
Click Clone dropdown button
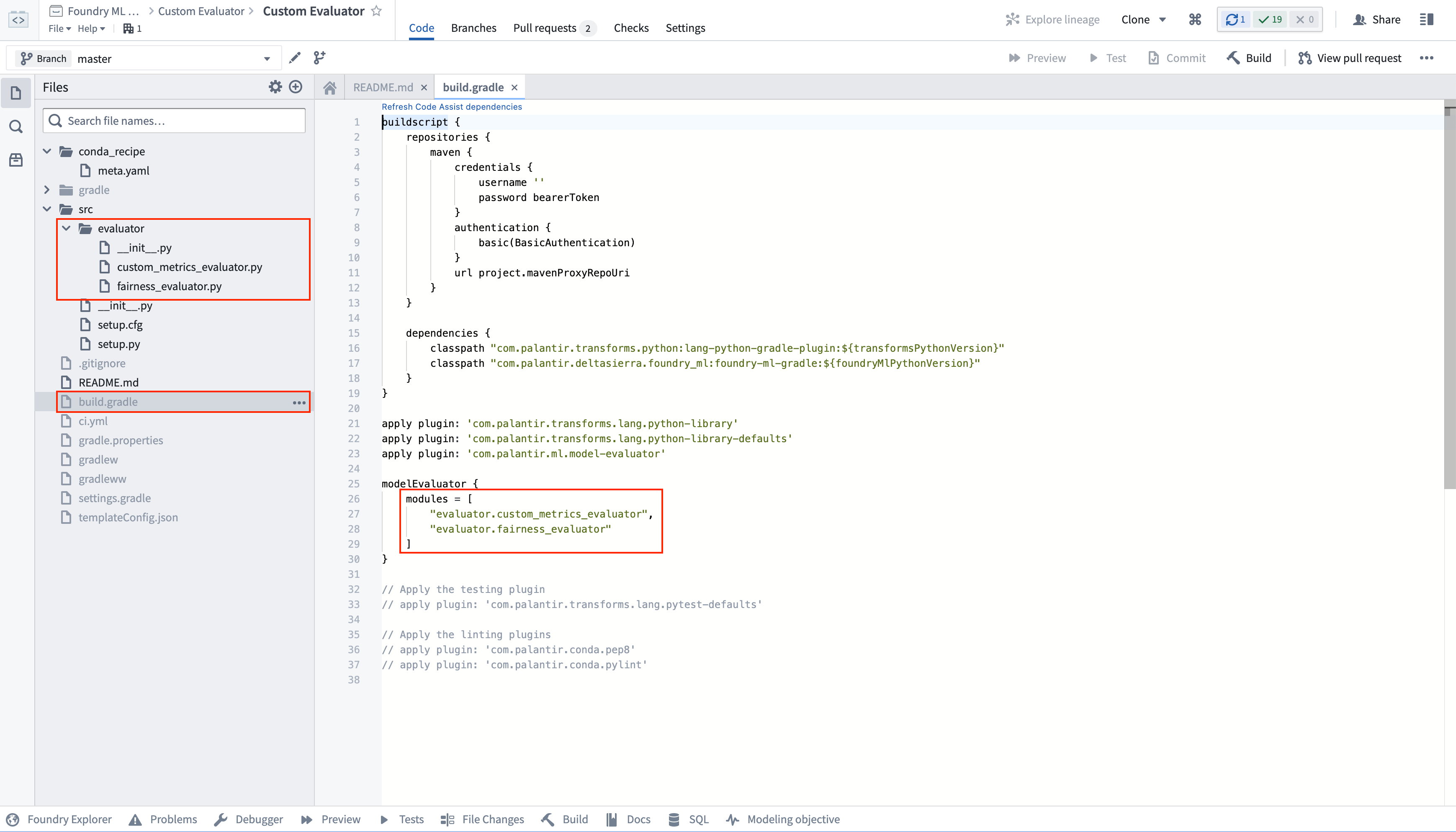tap(1143, 19)
